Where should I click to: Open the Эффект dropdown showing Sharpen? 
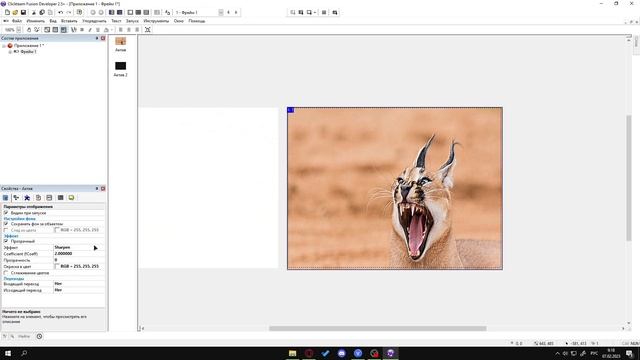79,247
